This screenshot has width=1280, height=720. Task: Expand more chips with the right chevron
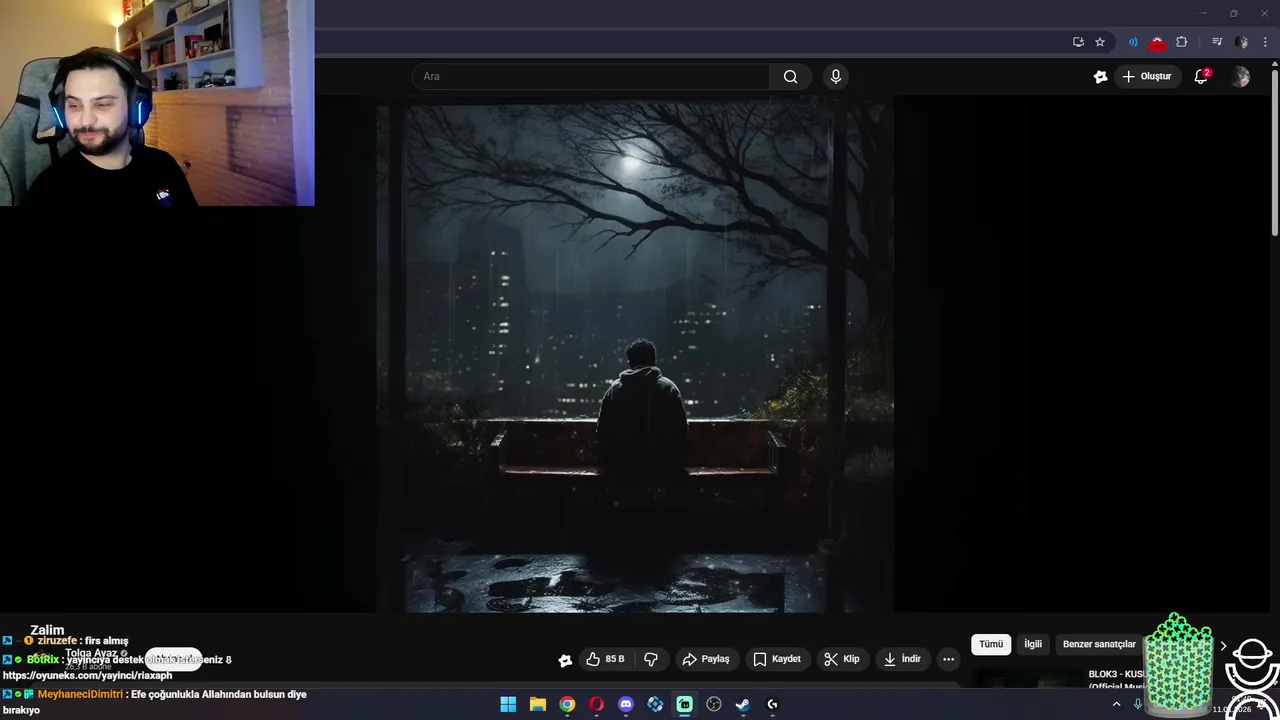click(1223, 646)
